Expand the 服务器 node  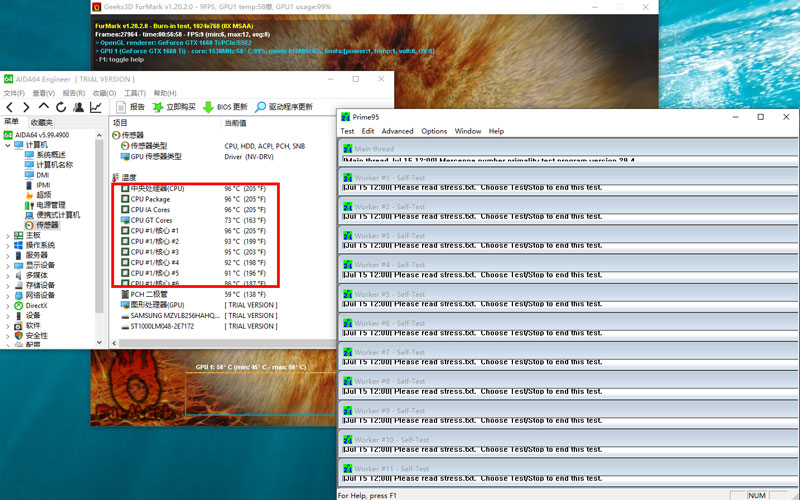[8, 255]
